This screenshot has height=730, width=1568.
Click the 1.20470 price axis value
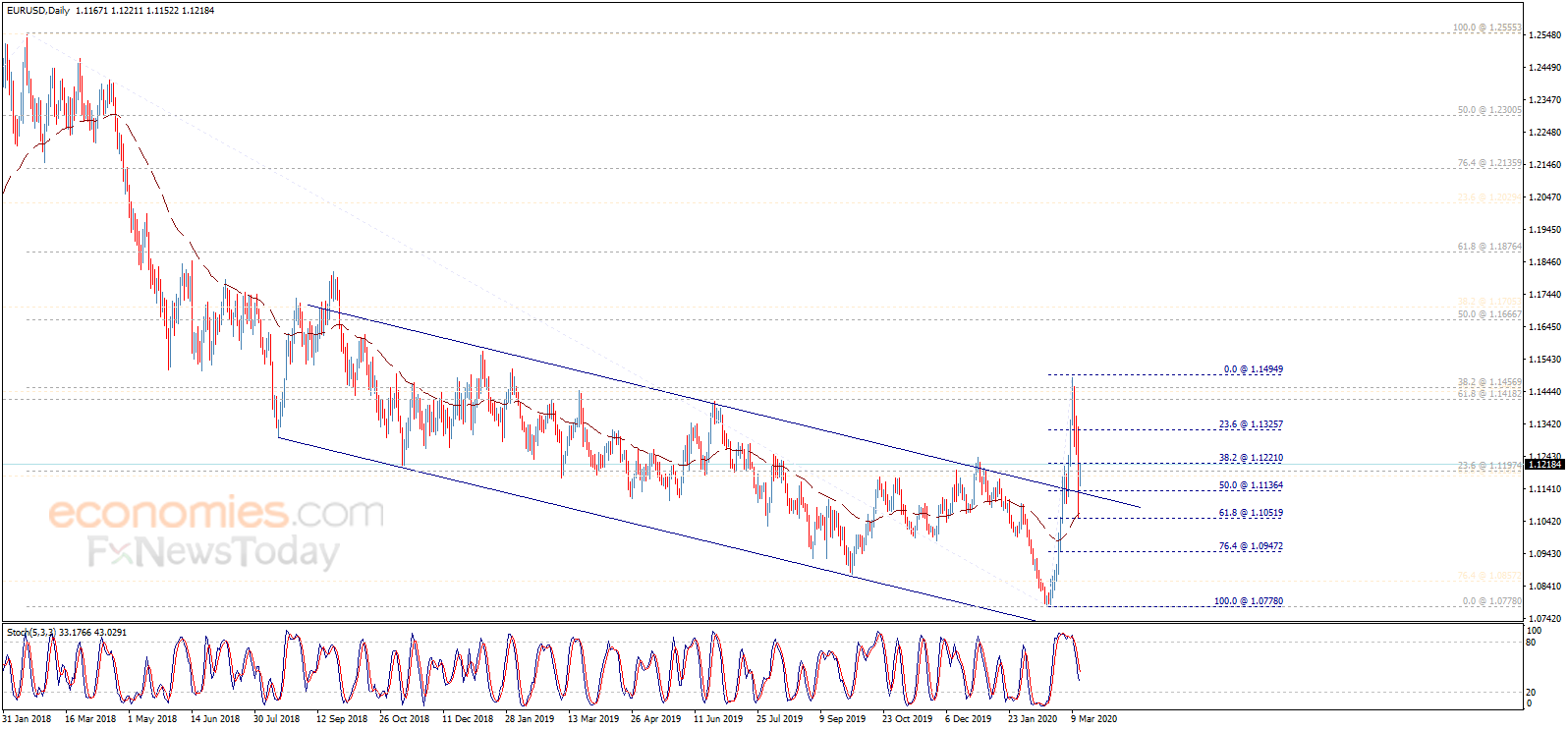(1545, 197)
